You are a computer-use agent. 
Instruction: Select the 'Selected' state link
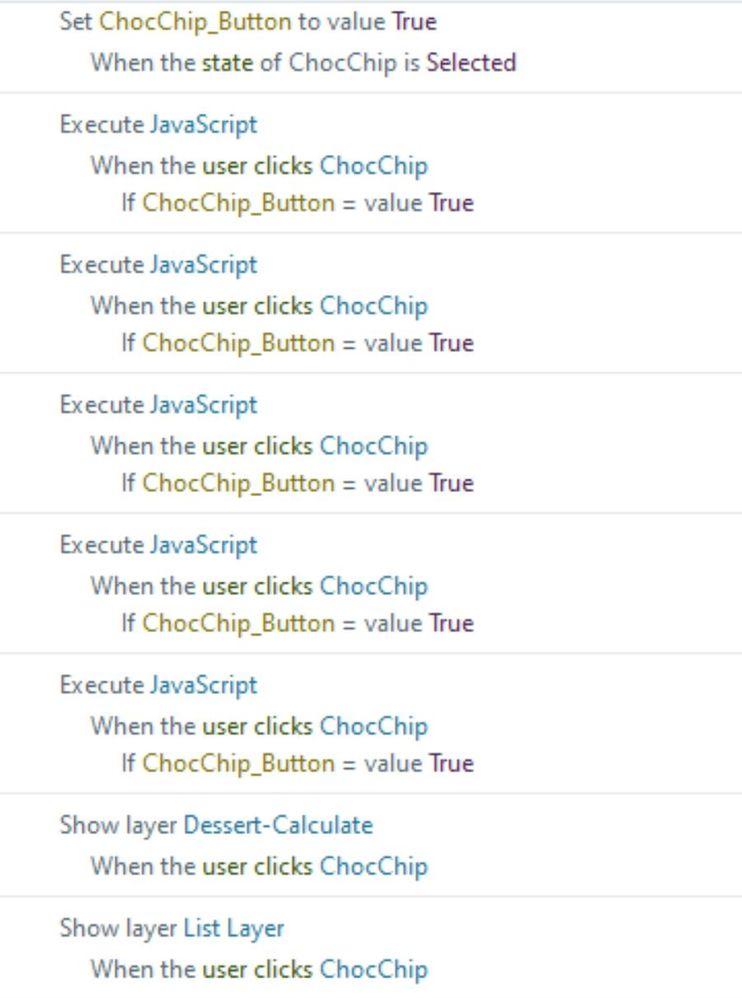pos(471,62)
